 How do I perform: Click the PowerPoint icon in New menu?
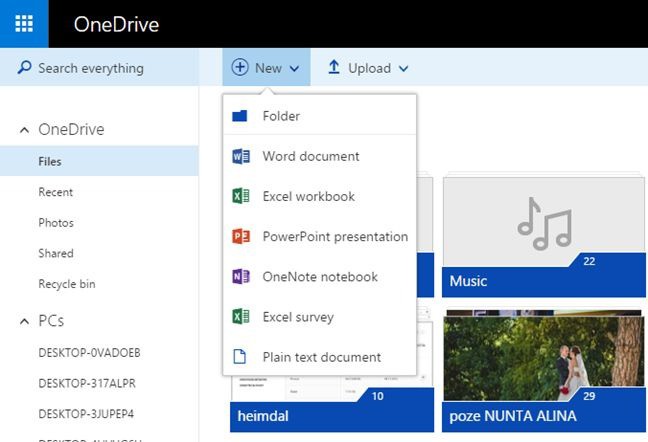[241, 237]
